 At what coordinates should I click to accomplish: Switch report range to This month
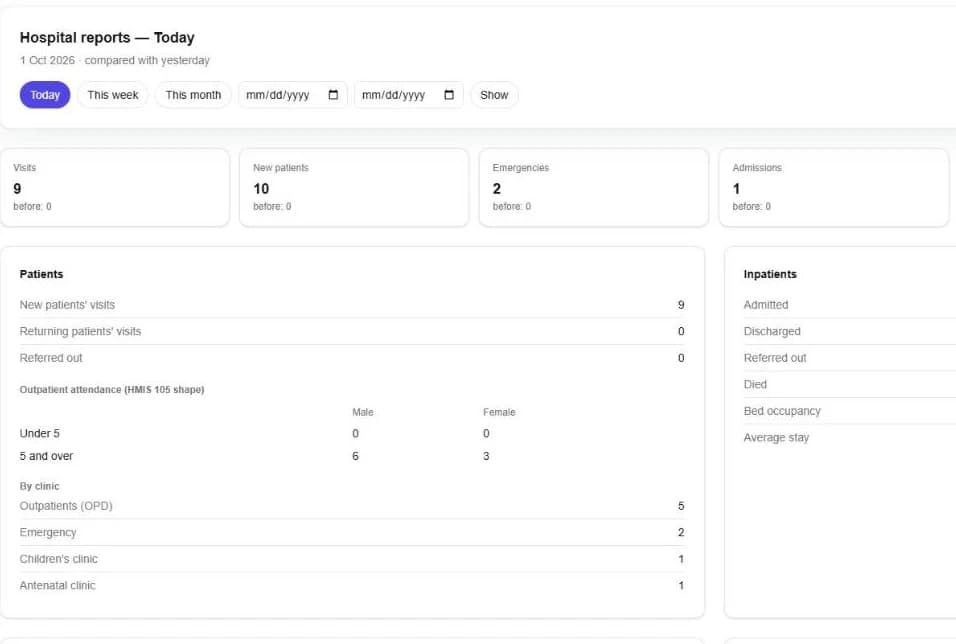(x=193, y=95)
